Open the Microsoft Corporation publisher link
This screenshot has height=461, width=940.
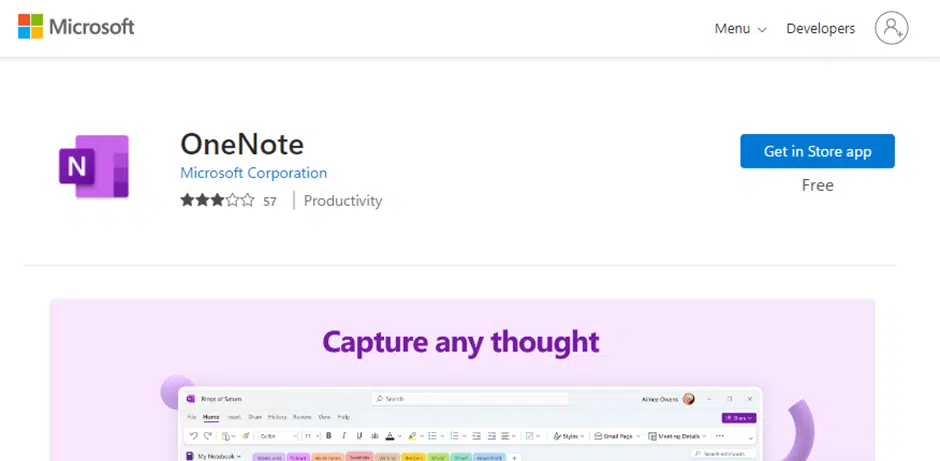point(254,173)
